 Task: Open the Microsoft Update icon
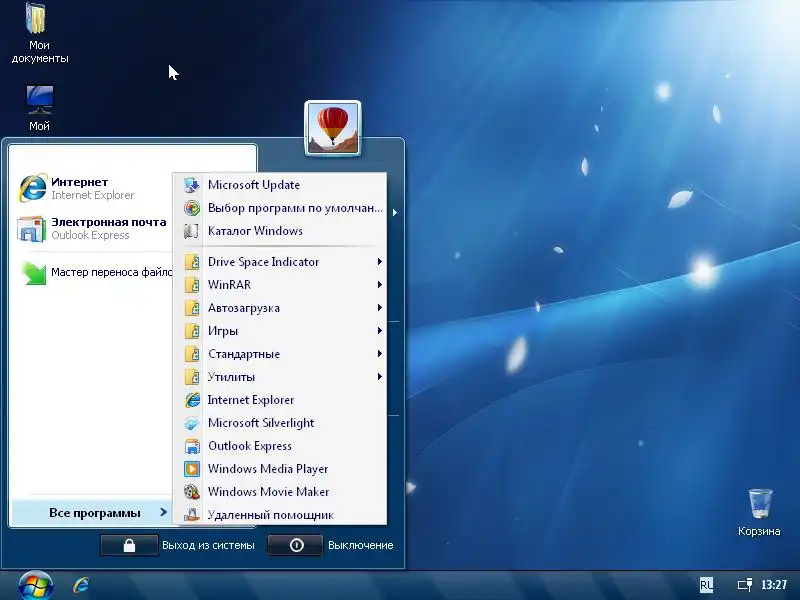[x=192, y=185]
